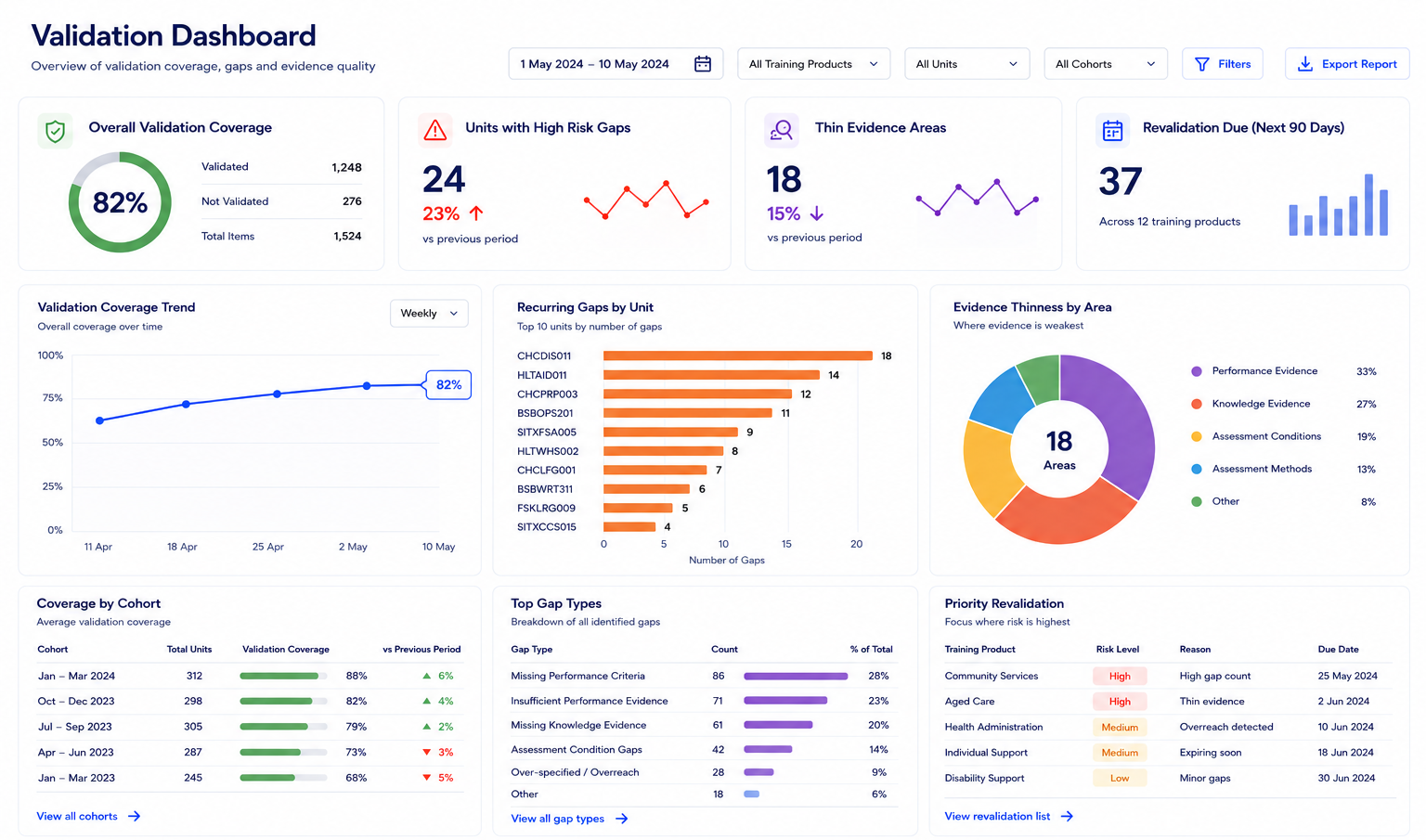Click the purple down arrow next to 15%
Screen dimensions: 1426x840
[x=817, y=213]
